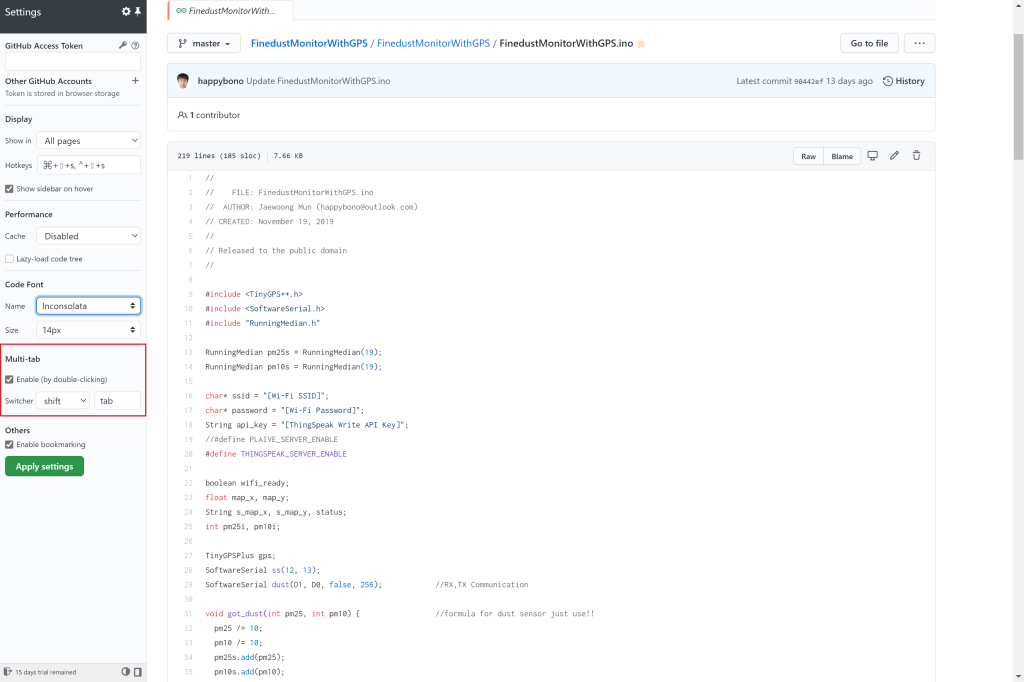Screen dimensions: 1024x682
Task: Open the 1 contributor link
Action: 209,115
